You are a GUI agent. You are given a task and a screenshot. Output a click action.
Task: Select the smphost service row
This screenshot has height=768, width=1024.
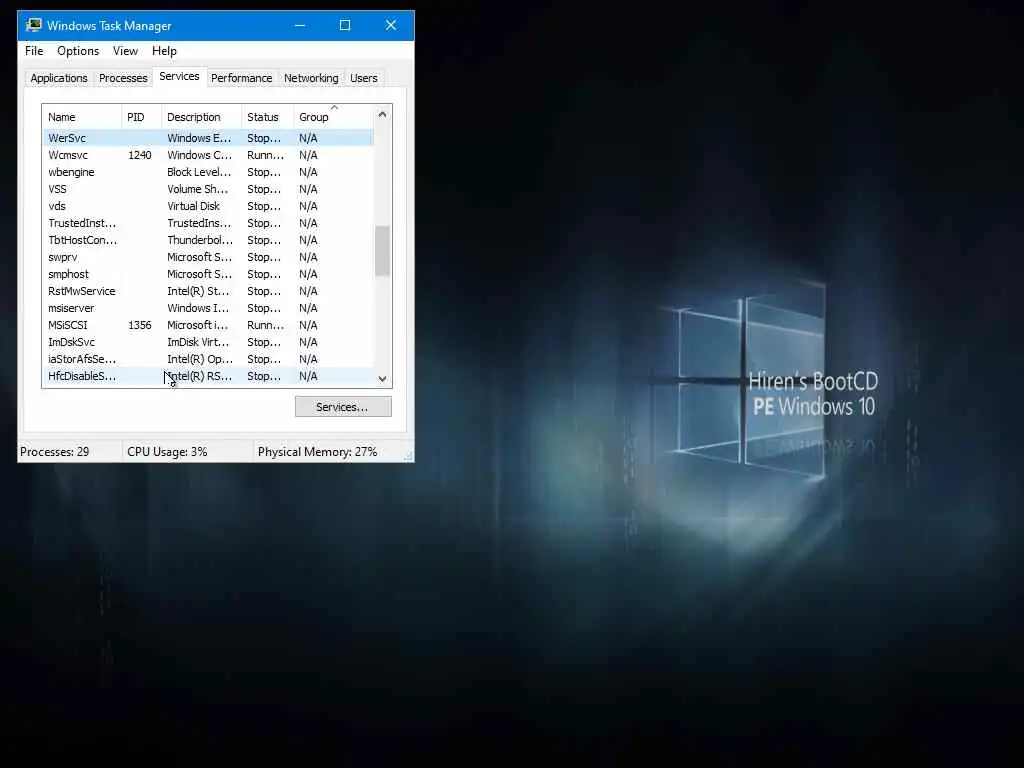(208, 274)
